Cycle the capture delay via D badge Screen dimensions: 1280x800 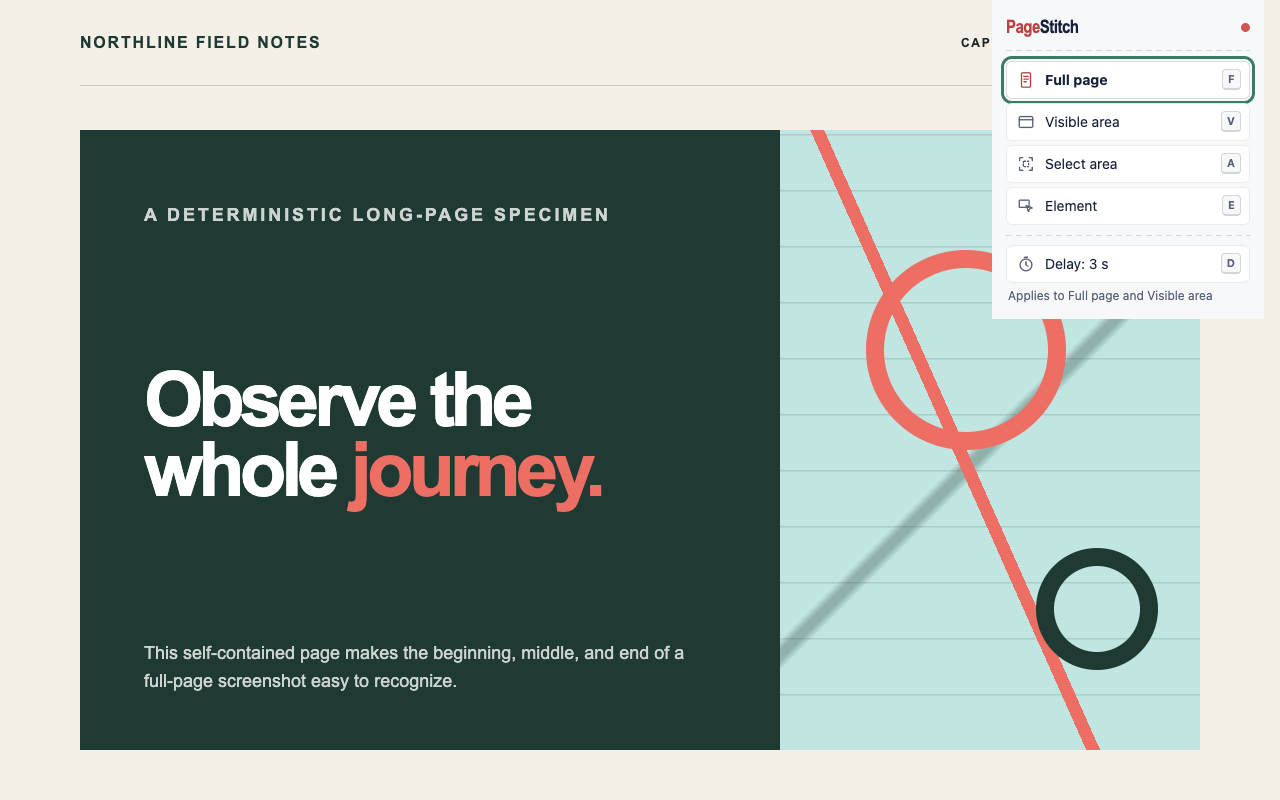pos(1231,263)
